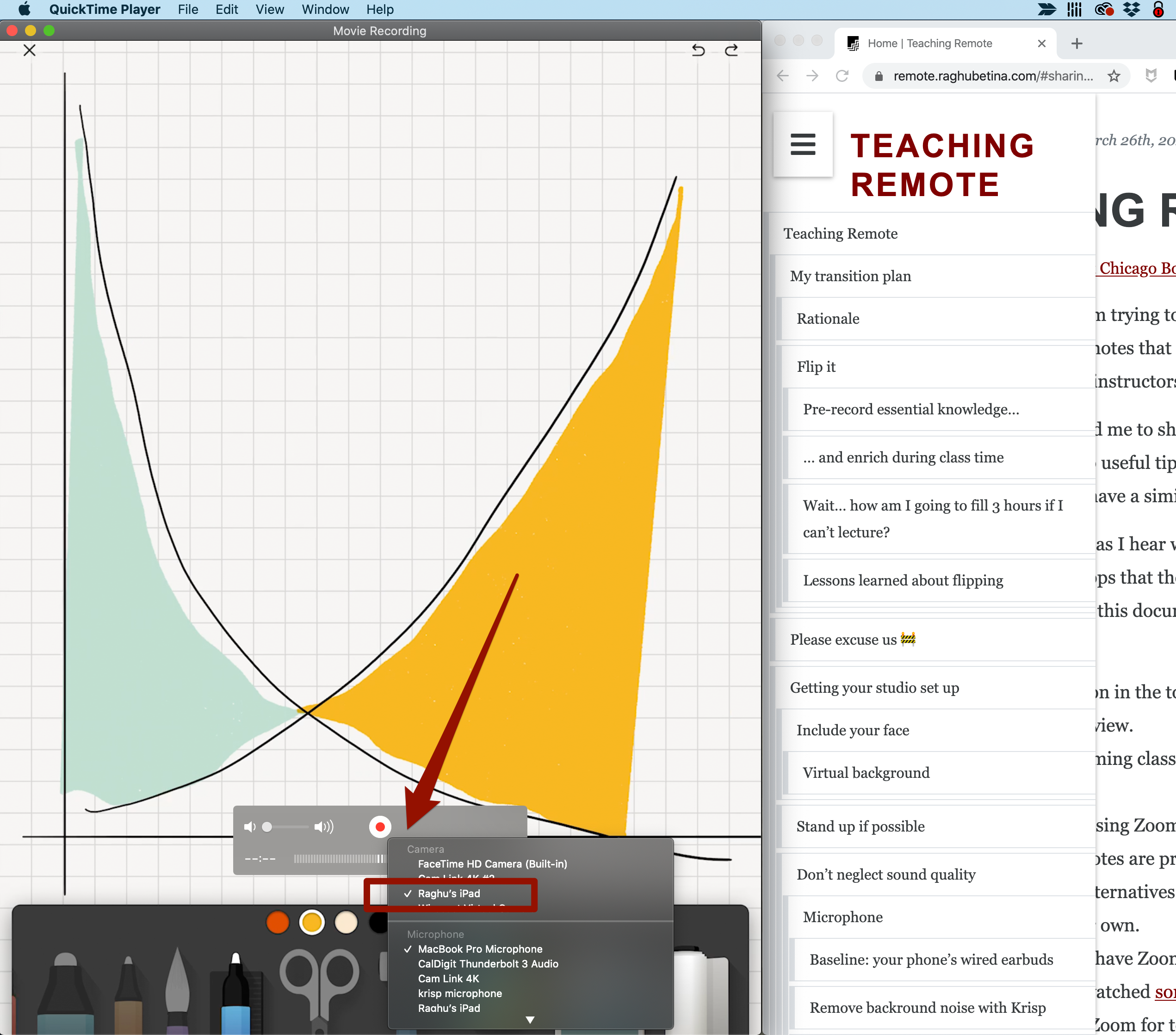Choose krisp microphone as input
Viewport: 1176px width, 1035px height.
click(x=460, y=993)
